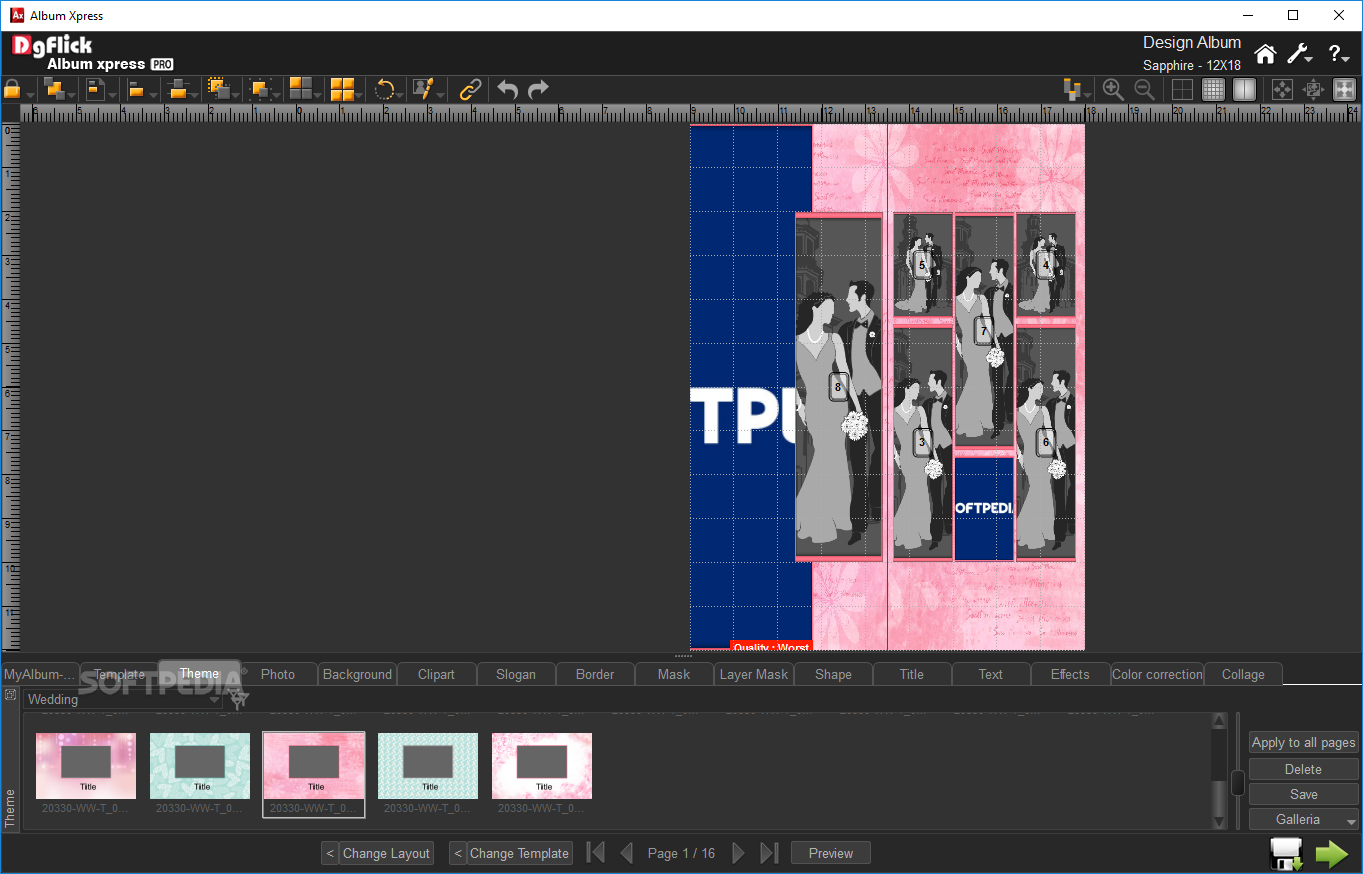
Task: Redo the last undone action
Action: coord(538,89)
